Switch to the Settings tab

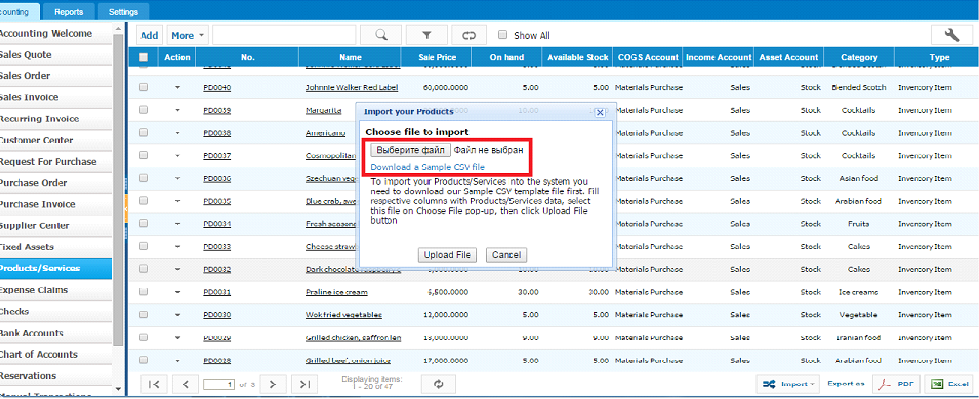coord(123,11)
